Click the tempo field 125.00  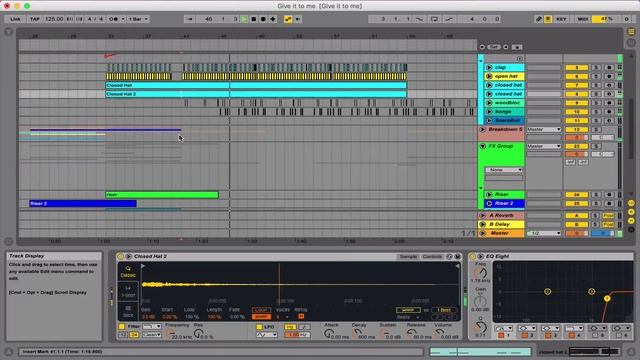point(54,19)
